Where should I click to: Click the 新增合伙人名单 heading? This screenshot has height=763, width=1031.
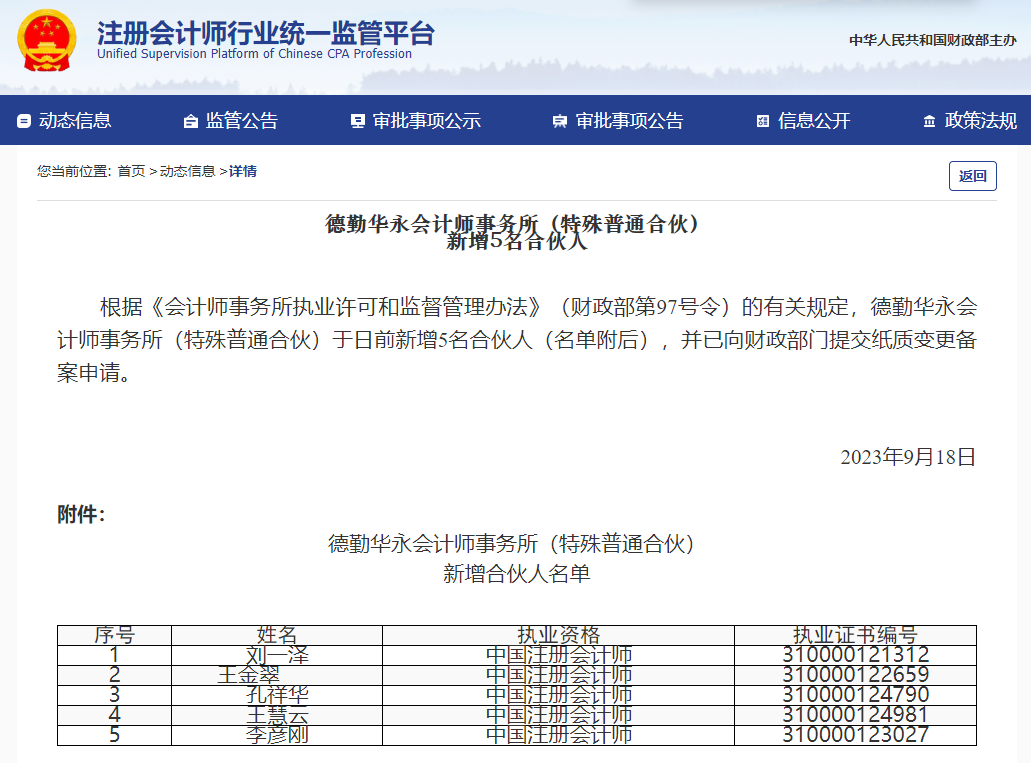[517, 574]
